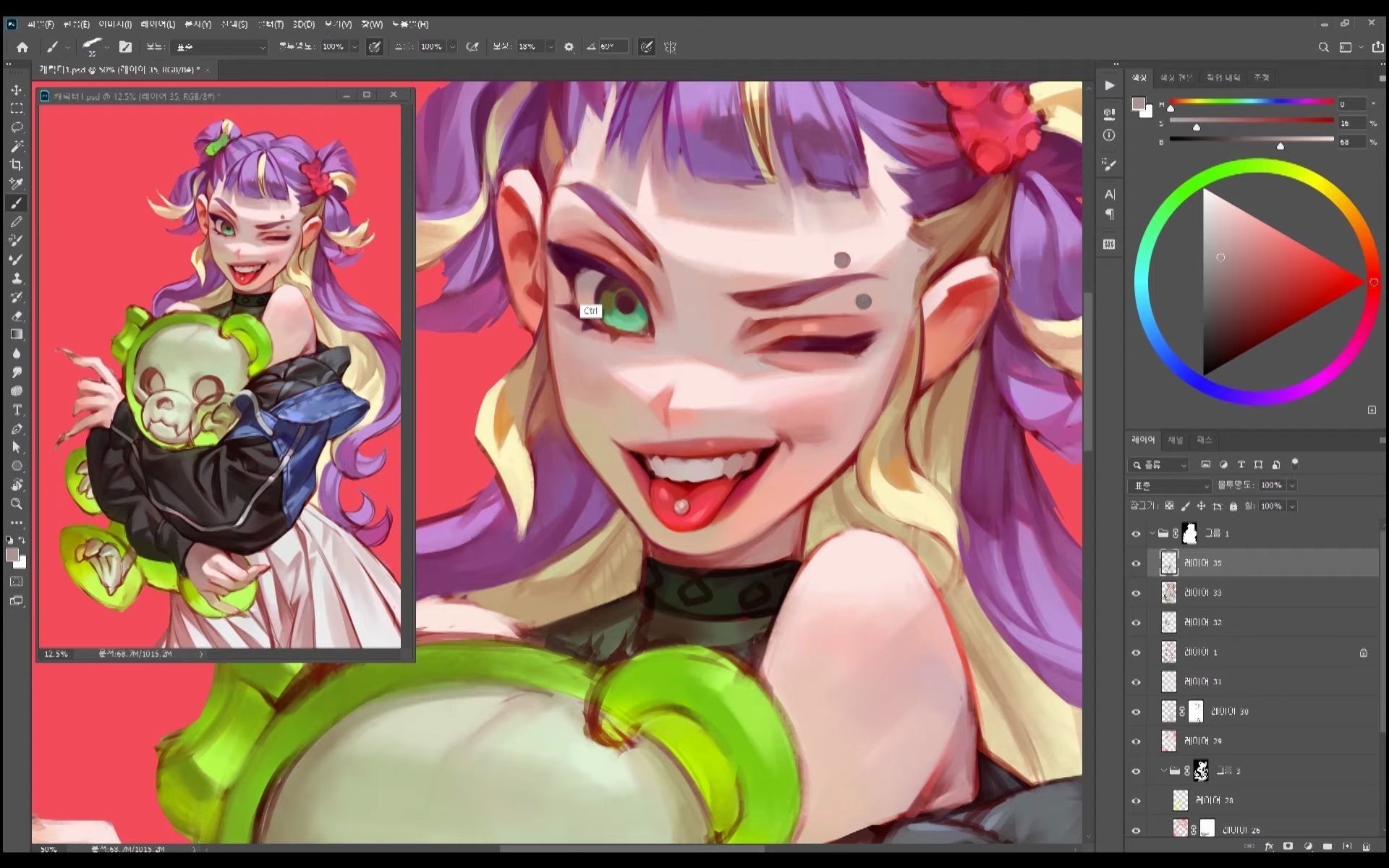Toggle symmetry painting butterfly option
The image size is (1389, 868).
click(670, 47)
